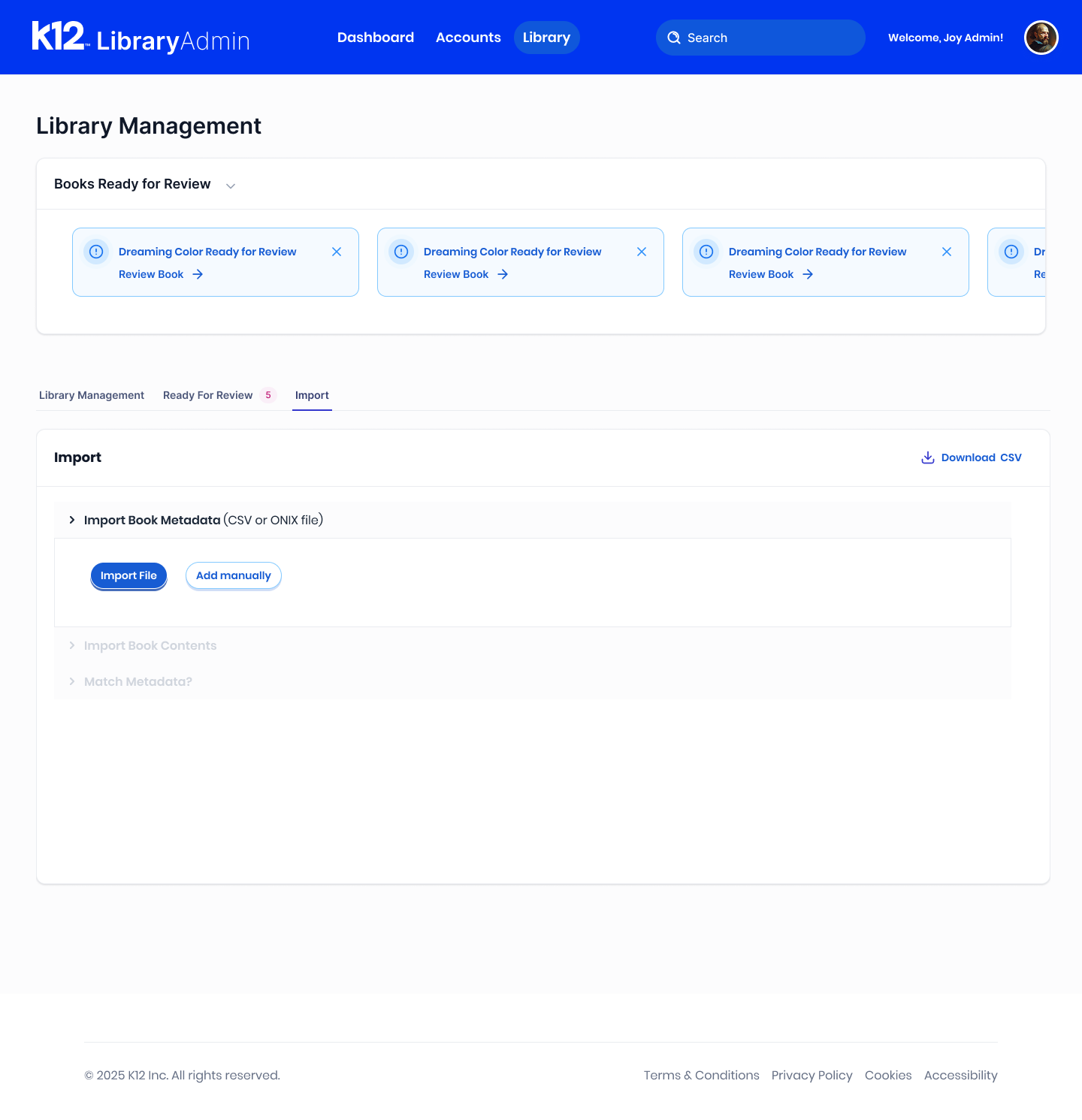
Task: Open the Cookies footer link
Action: (x=888, y=1075)
